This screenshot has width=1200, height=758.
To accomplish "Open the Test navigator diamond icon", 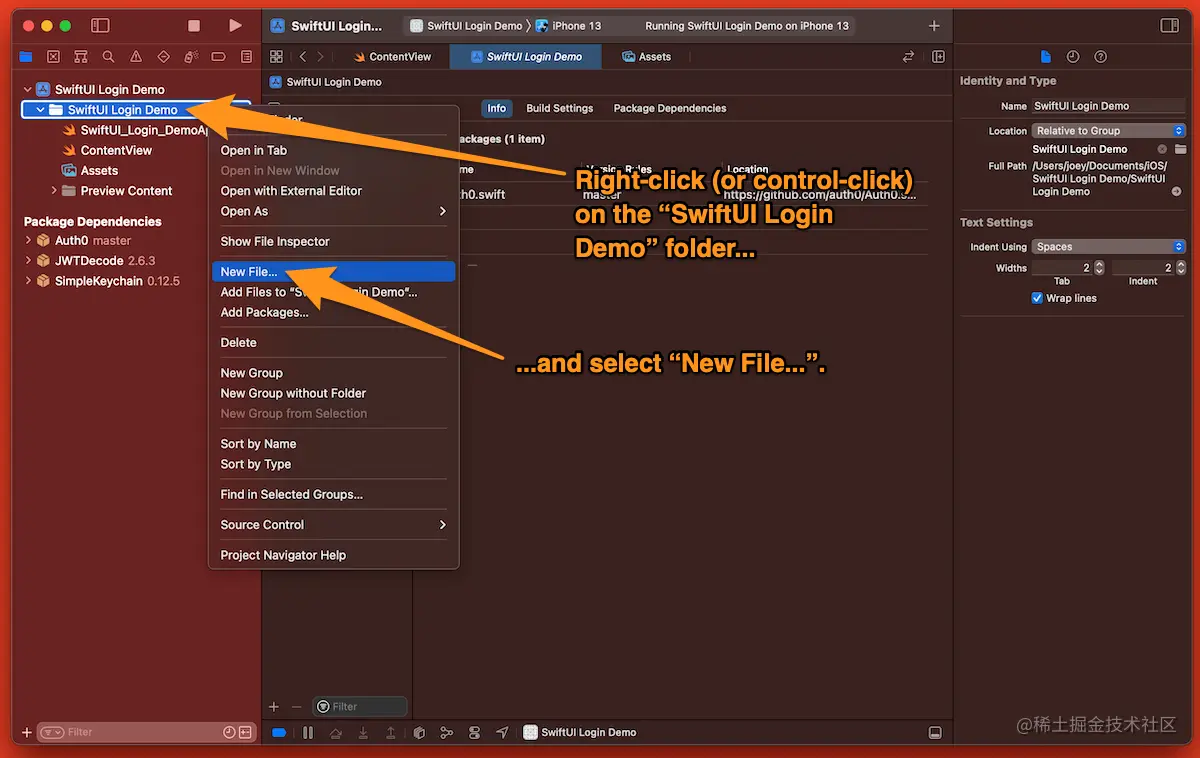I will tap(164, 57).
